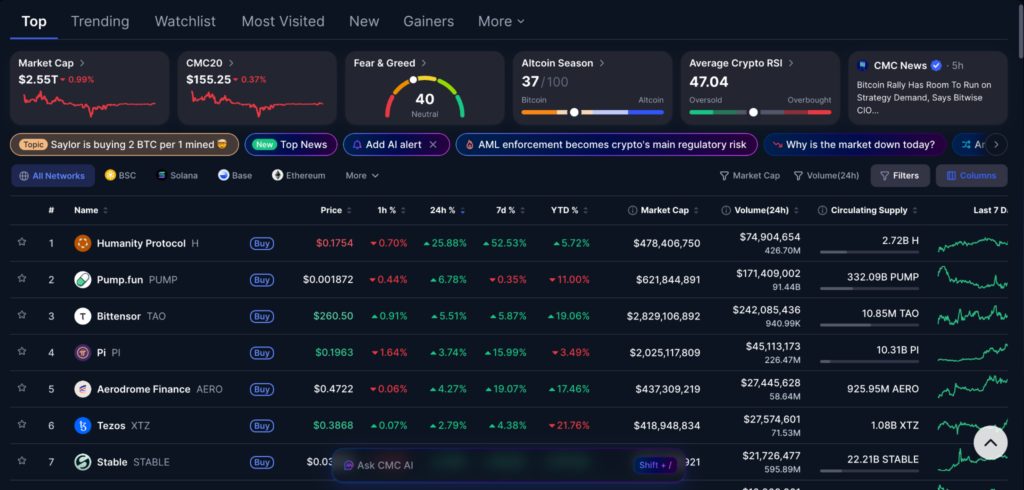This screenshot has height=490, width=1024.
Task: Open the Gainers tab
Action: click(428, 21)
